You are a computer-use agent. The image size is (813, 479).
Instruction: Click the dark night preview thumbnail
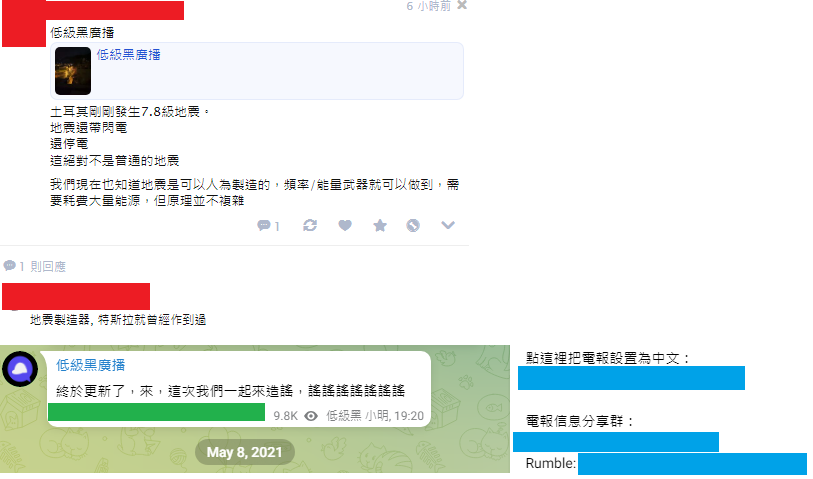pyautogui.click(x=73, y=71)
